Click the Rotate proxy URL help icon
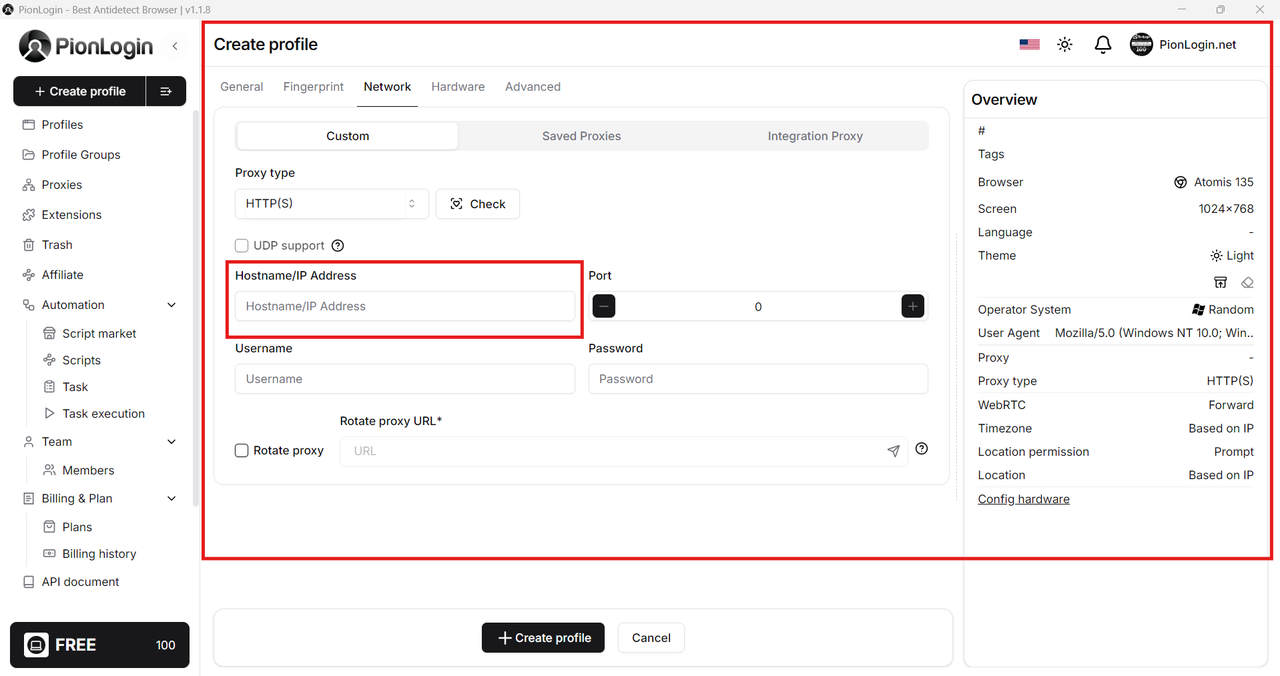Viewport: 1280px width, 676px height. tap(921, 449)
